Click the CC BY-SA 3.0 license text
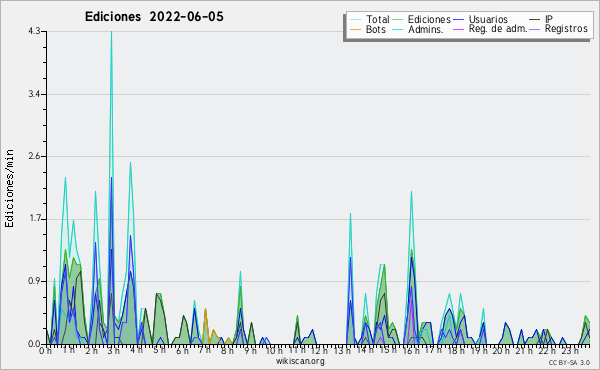 tap(569, 363)
